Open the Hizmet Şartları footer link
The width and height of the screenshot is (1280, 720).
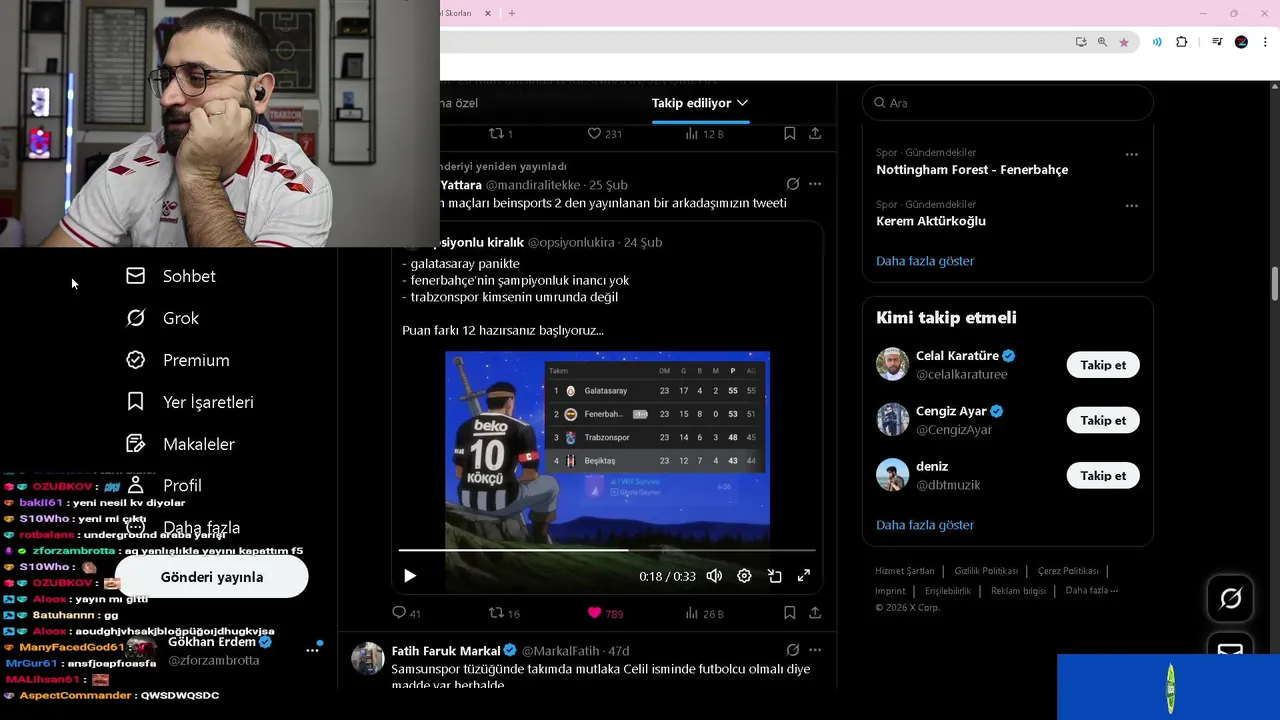pyautogui.click(x=905, y=571)
